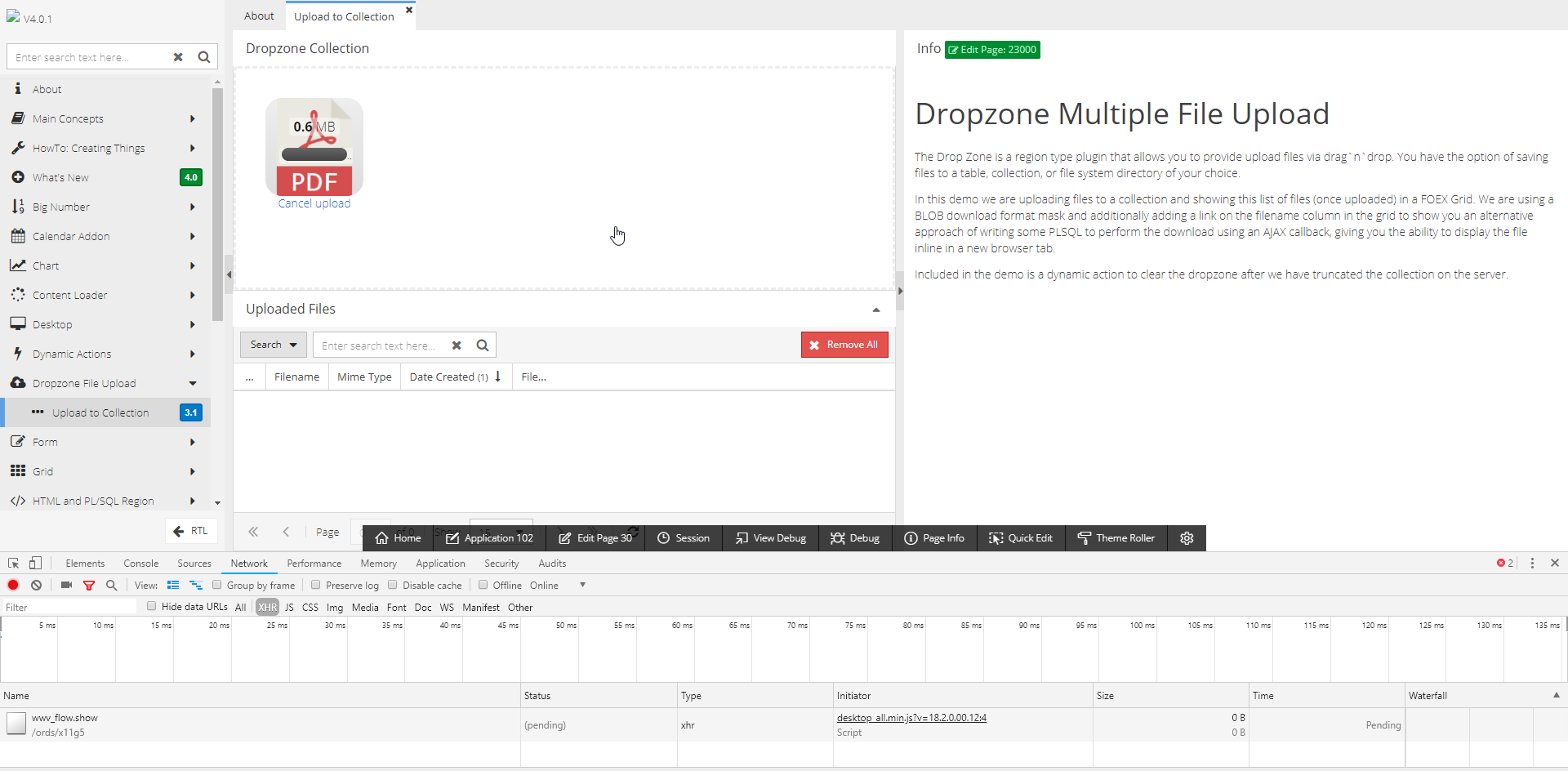This screenshot has width=1568, height=771.
Task: Click the Remove All button
Action: point(844,344)
